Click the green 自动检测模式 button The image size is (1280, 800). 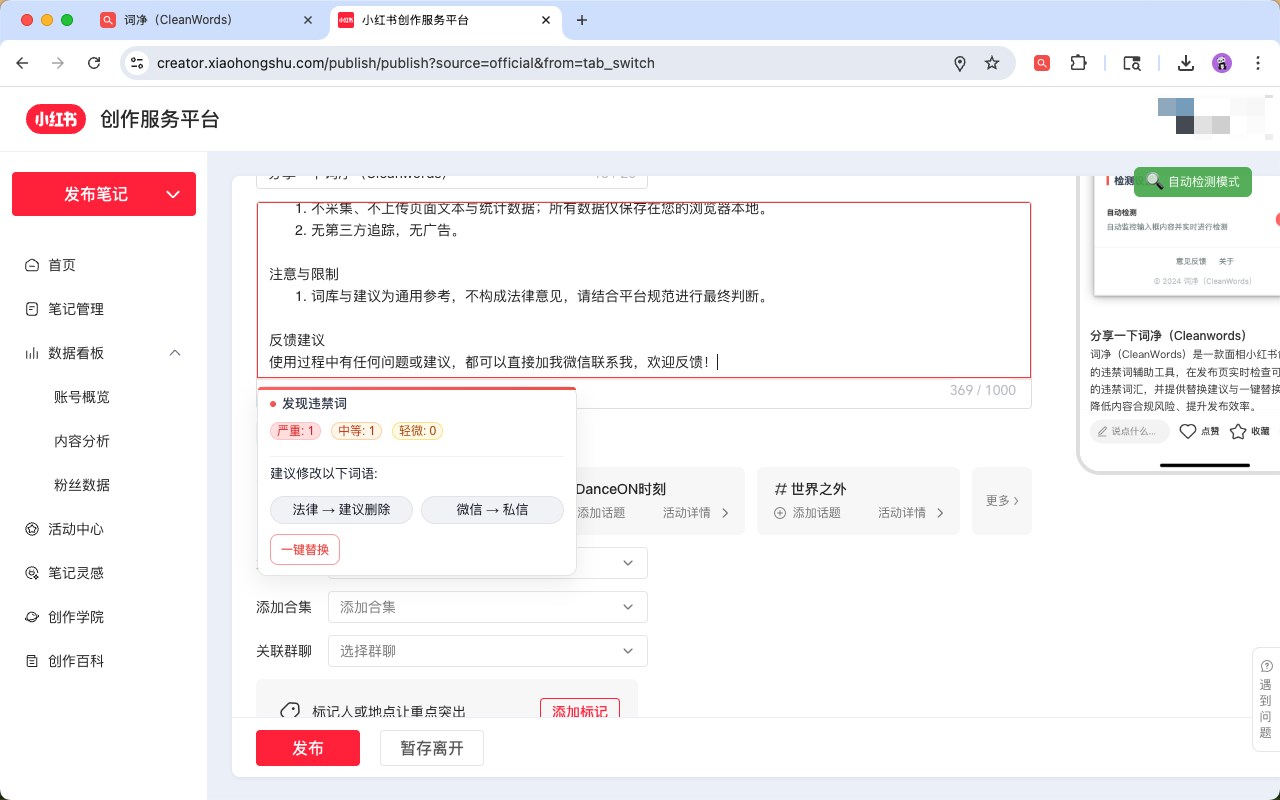point(1193,181)
